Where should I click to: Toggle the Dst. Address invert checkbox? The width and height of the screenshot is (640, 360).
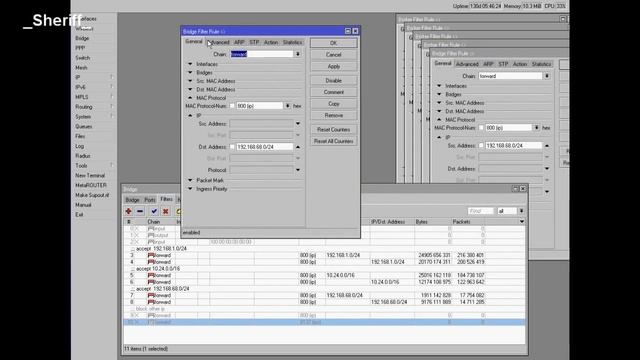(232, 147)
